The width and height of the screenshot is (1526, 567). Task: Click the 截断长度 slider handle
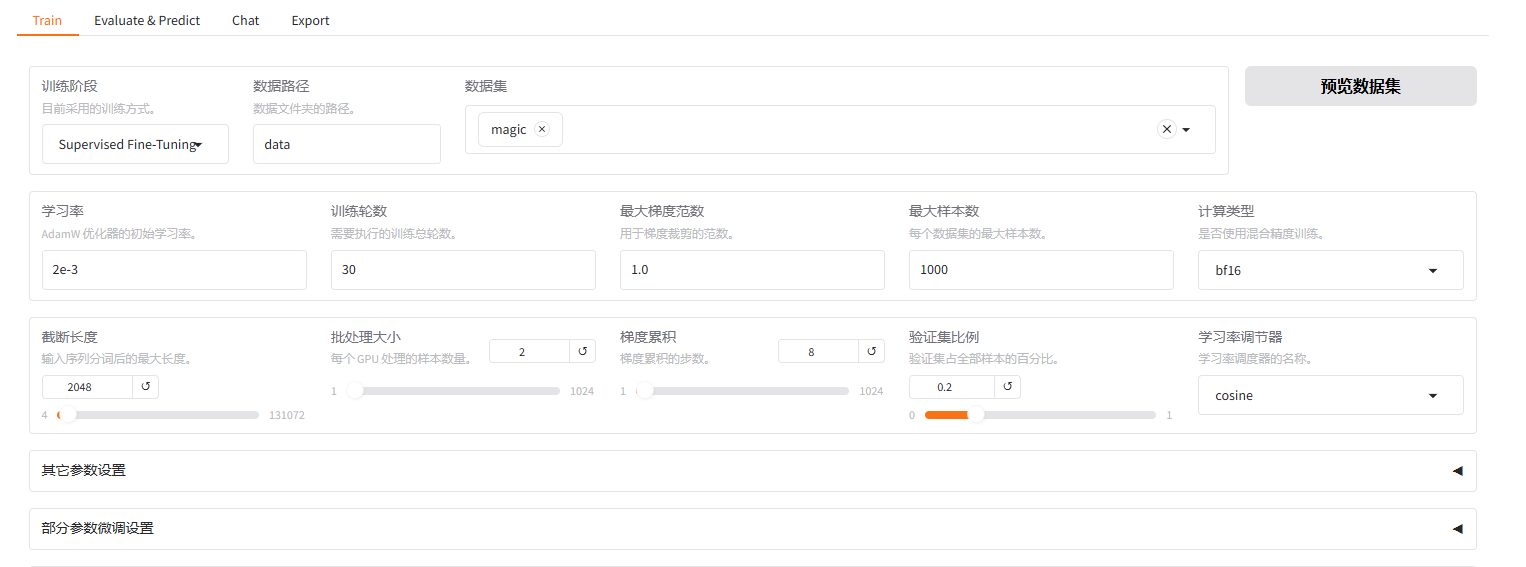(x=68, y=415)
